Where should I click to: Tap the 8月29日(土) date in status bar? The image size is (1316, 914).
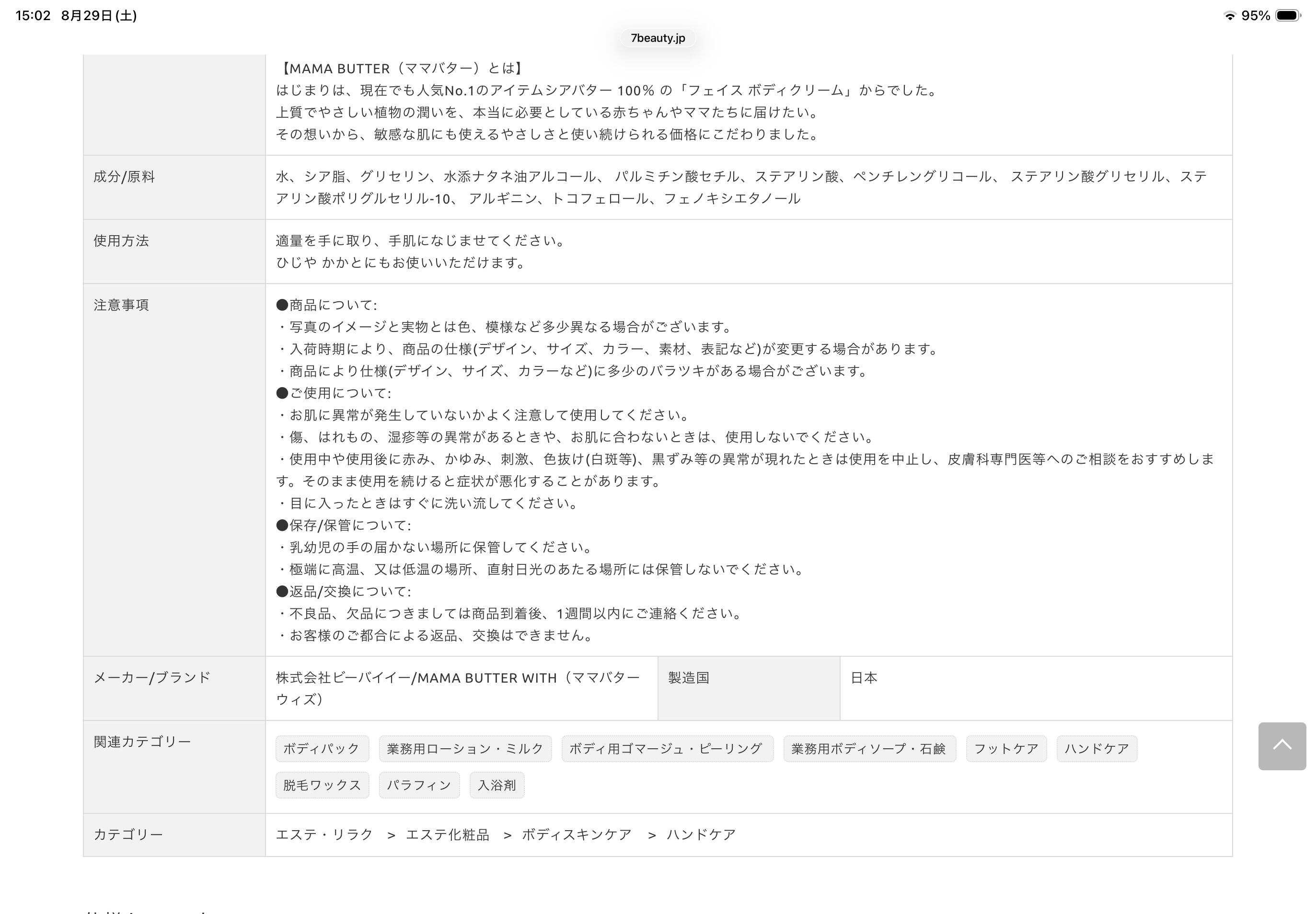click(x=99, y=15)
